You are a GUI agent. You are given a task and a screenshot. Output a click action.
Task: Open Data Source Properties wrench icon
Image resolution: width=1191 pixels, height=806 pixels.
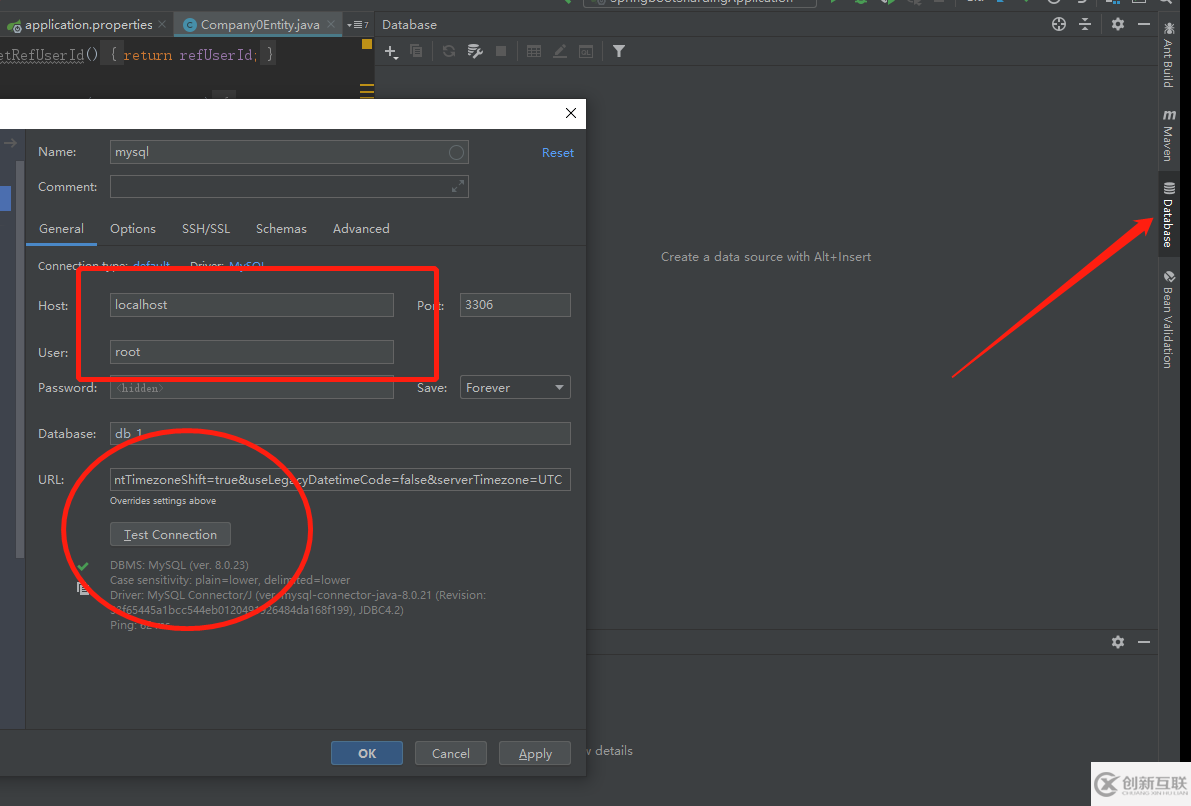475,51
